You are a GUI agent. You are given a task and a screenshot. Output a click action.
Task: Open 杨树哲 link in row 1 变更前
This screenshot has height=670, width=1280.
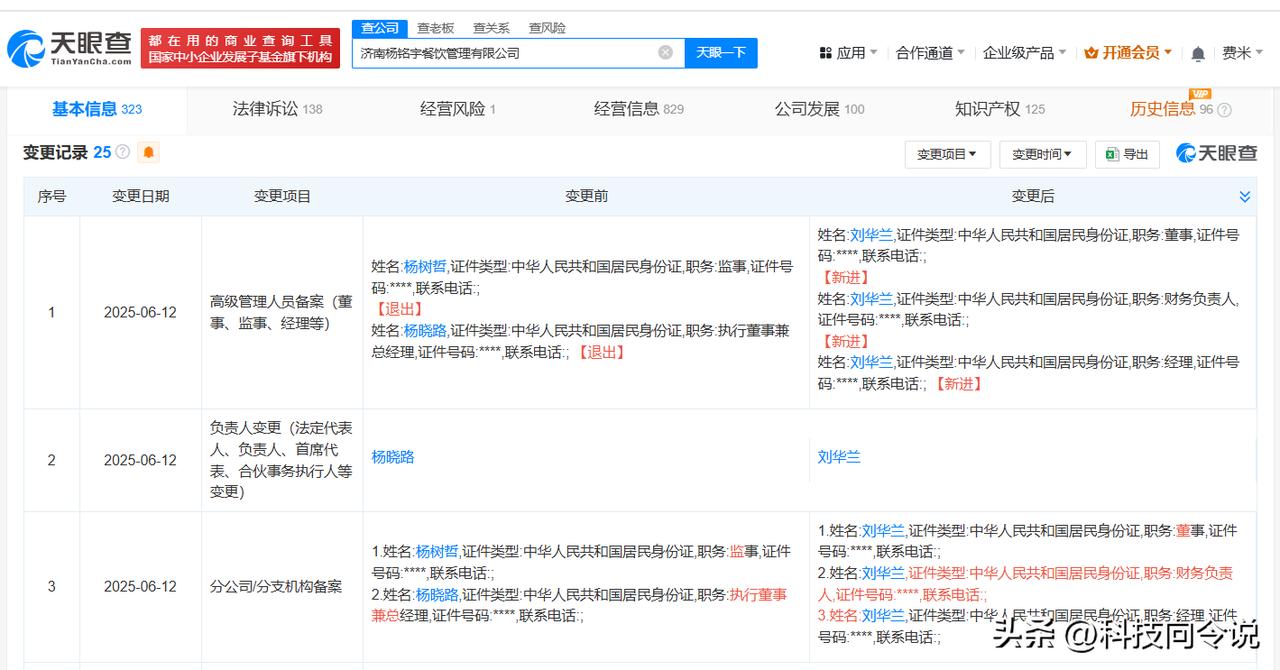tap(425, 267)
